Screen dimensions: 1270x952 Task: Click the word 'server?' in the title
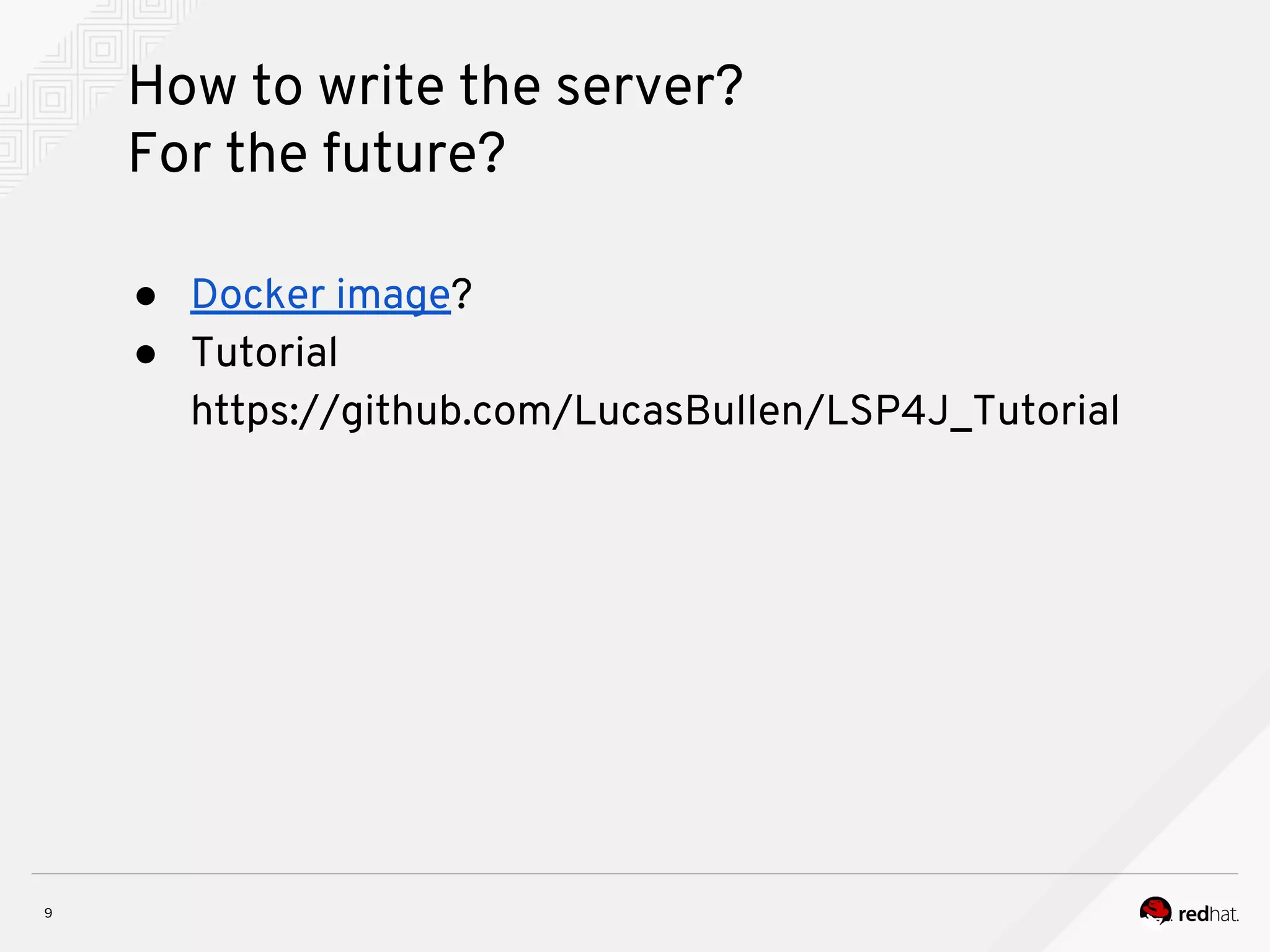tap(649, 86)
